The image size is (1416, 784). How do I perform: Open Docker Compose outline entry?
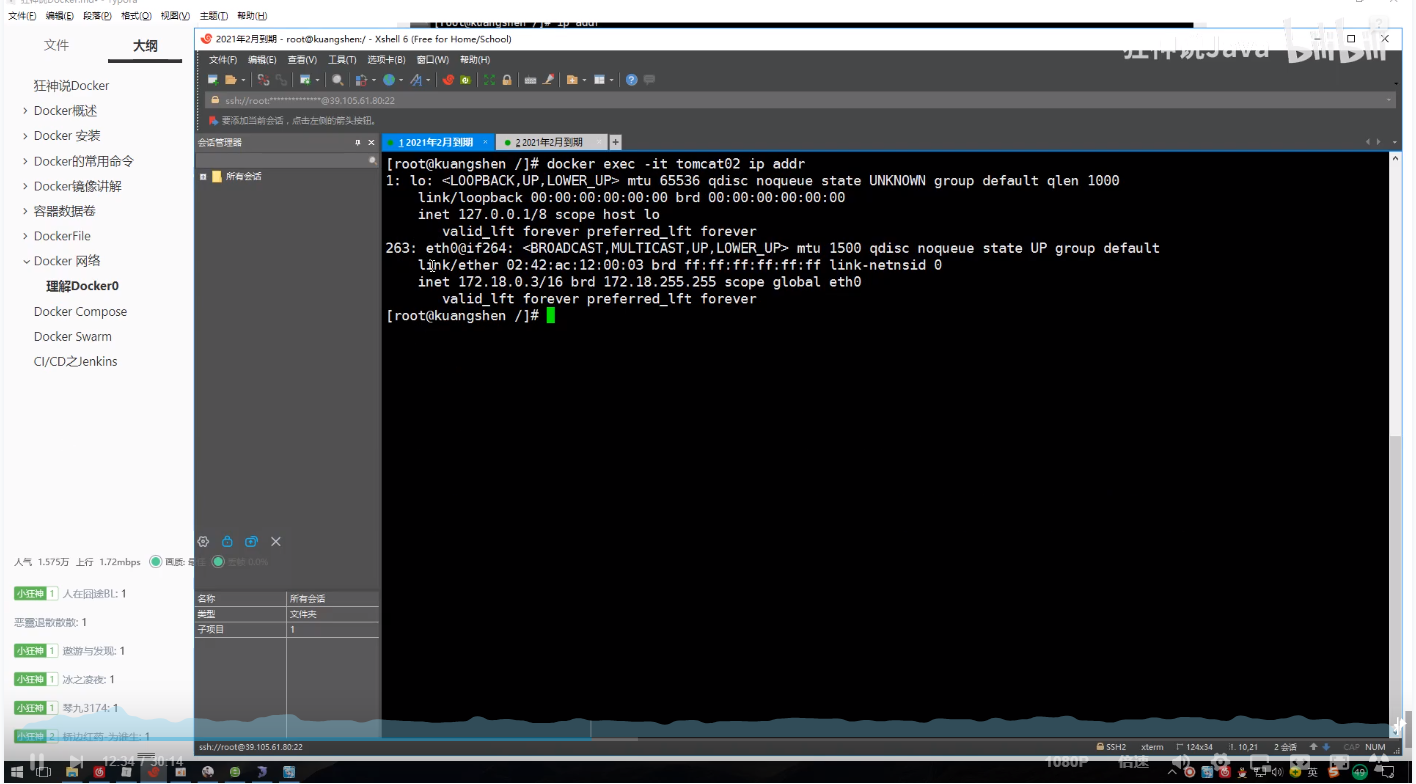coord(80,312)
